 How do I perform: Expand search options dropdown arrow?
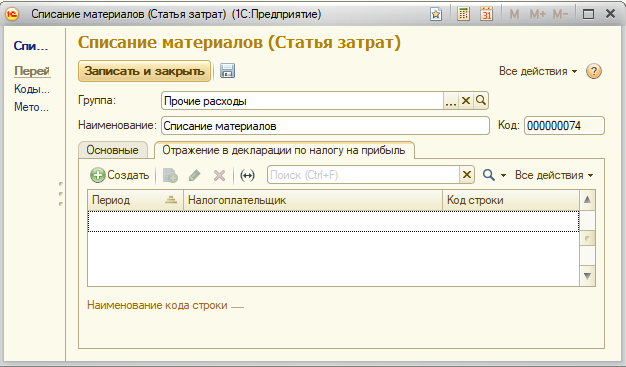(x=503, y=175)
